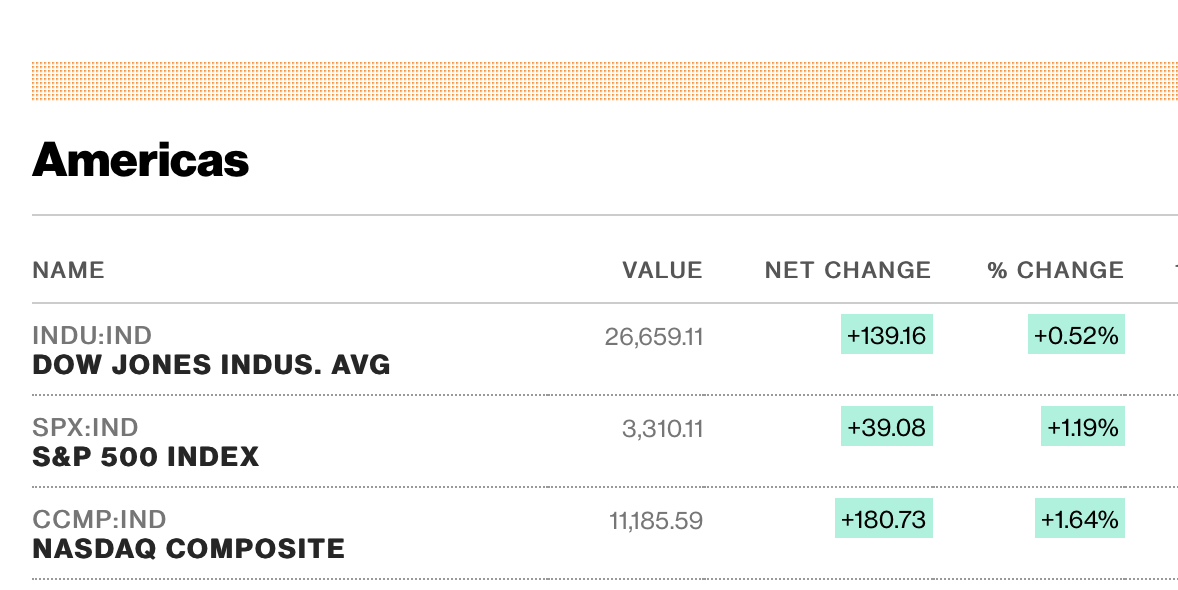This screenshot has width=1178, height=590.
Task: Click the NAME column header
Action: (68, 270)
